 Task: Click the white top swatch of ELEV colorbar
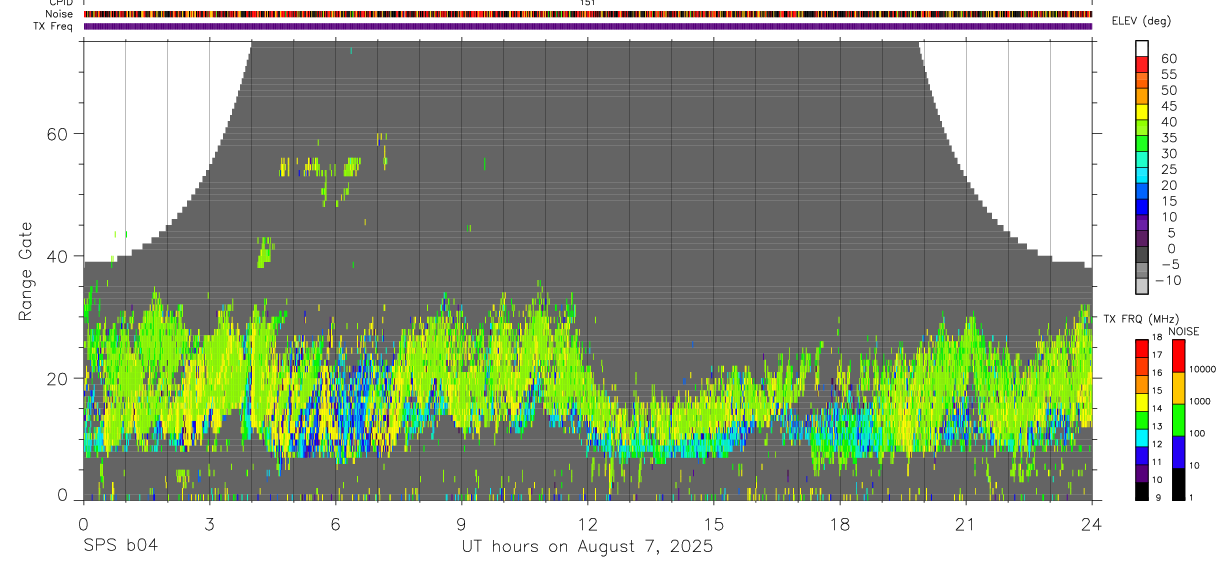[x=1142, y=48]
